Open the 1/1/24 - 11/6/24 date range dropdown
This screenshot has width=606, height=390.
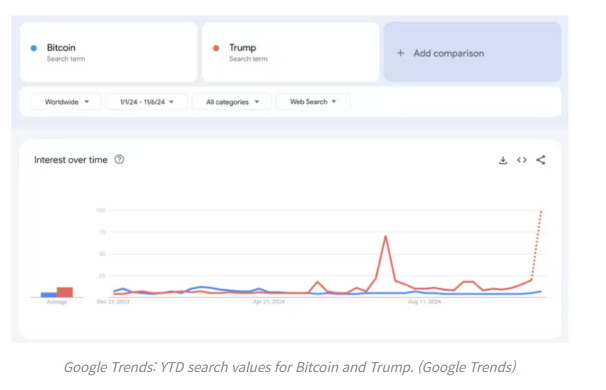point(147,102)
